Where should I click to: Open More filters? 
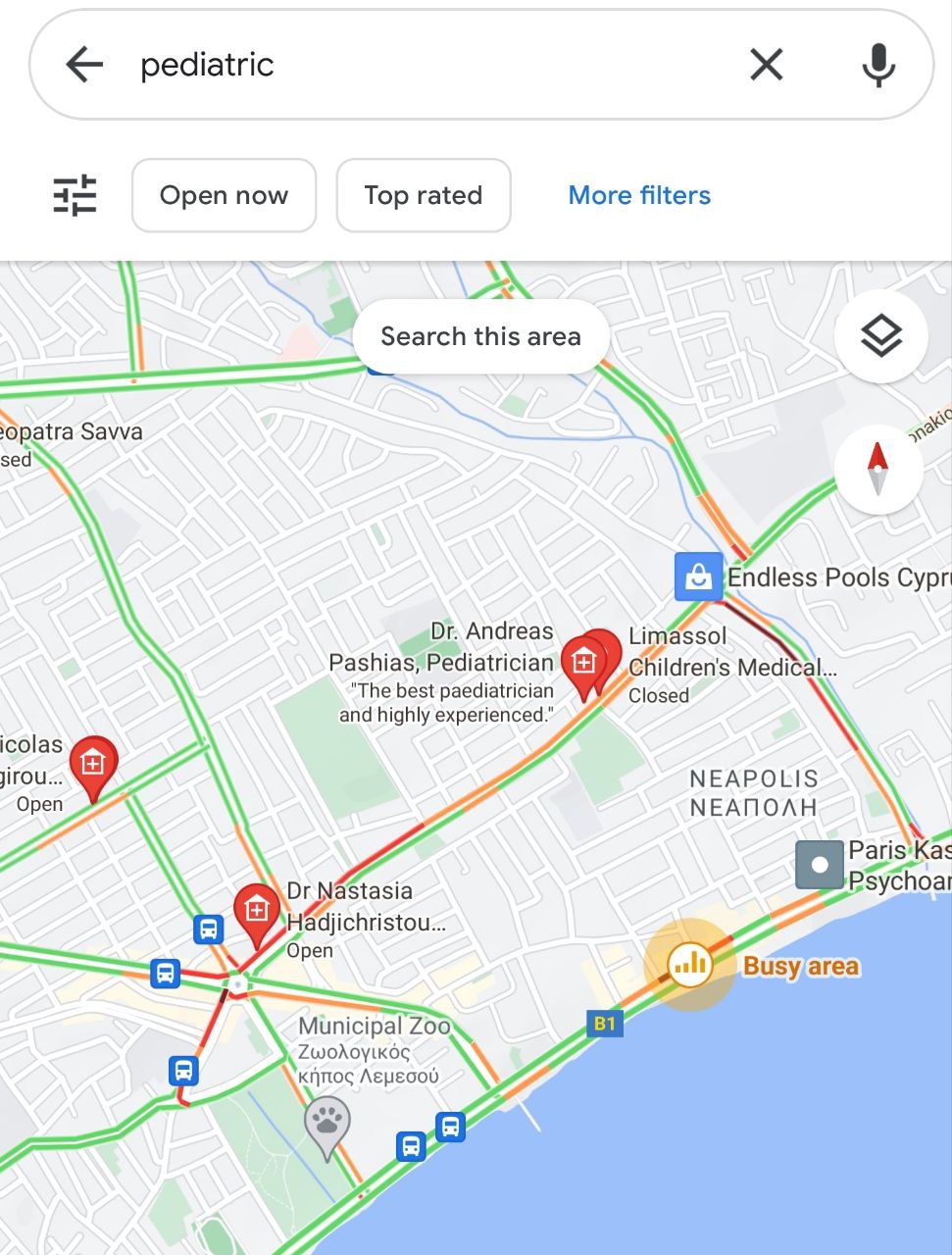click(x=639, y=195)
